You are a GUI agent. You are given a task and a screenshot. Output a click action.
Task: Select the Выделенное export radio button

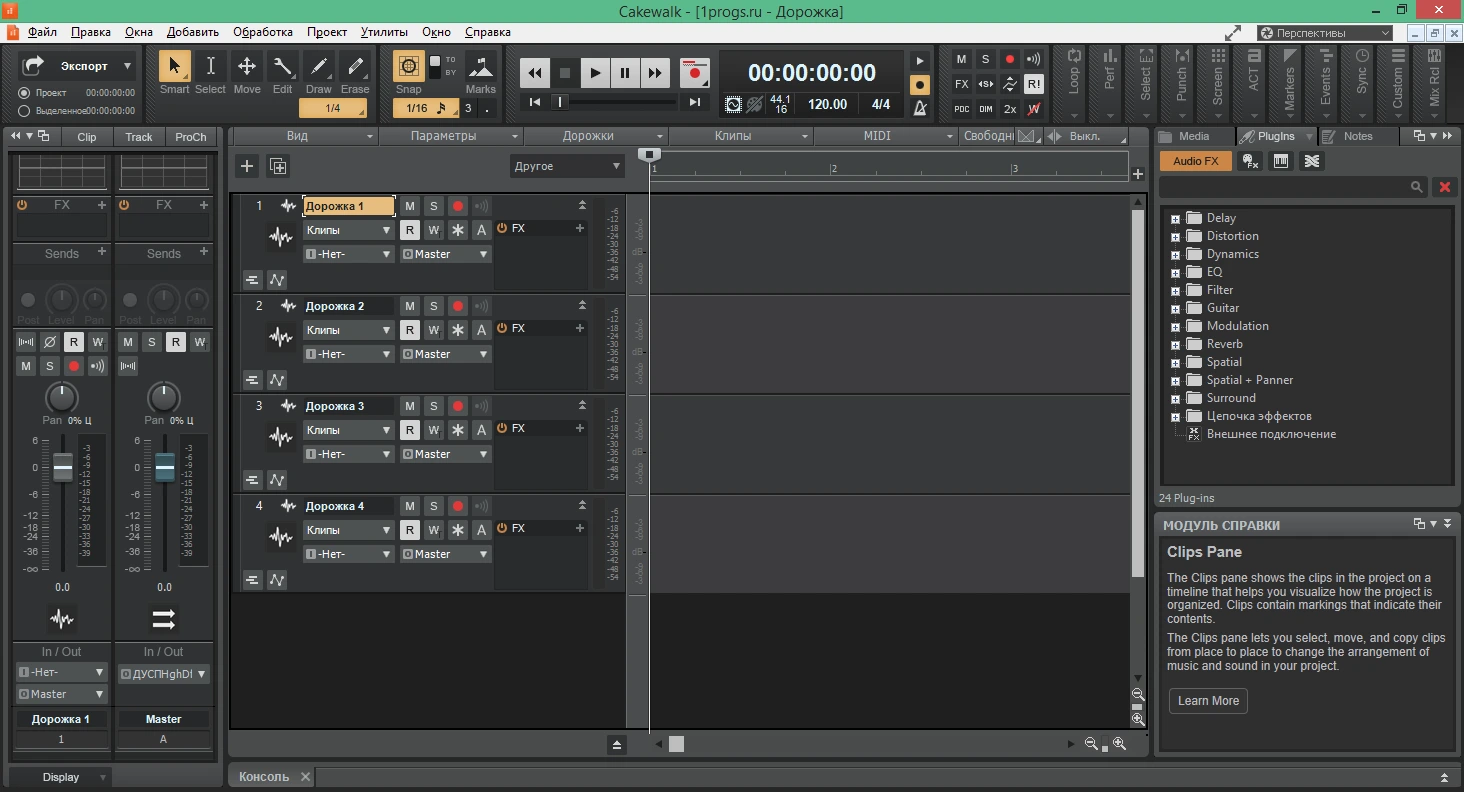coord(24,111)
